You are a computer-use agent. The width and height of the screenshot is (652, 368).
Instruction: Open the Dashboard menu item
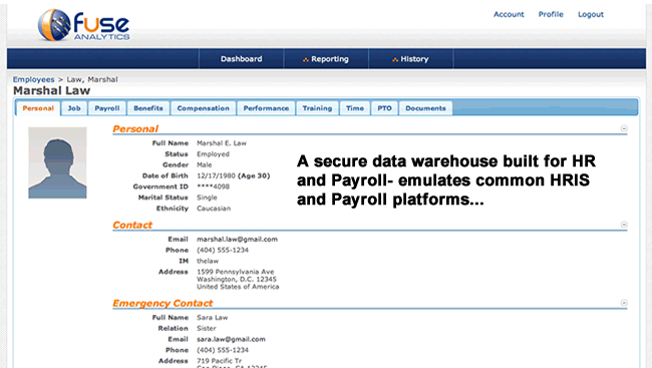(x=241, y=59)
